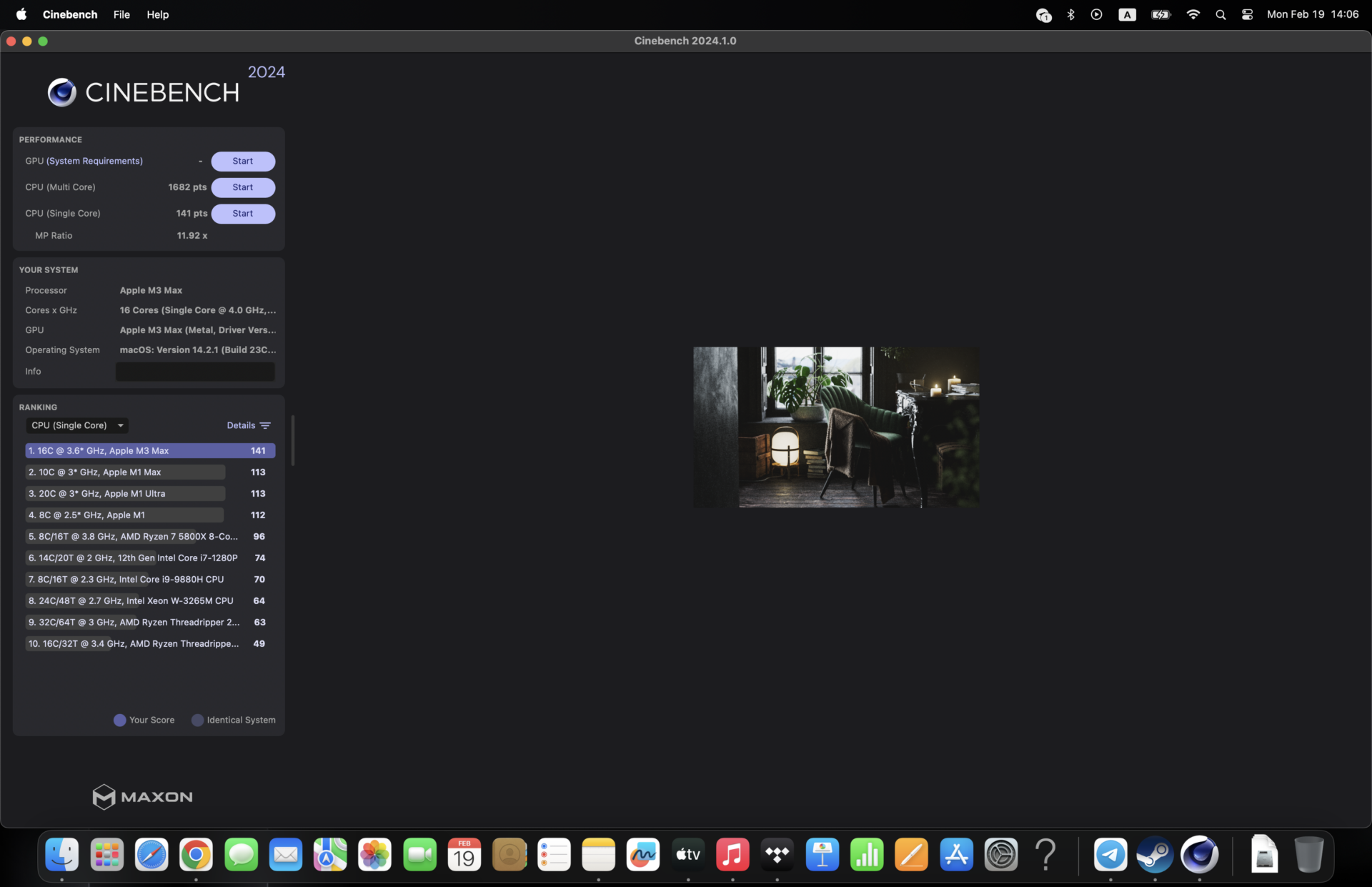Open Steam from the Dock
Screen dimensions: 1372x887
(x=1155, y=855)
